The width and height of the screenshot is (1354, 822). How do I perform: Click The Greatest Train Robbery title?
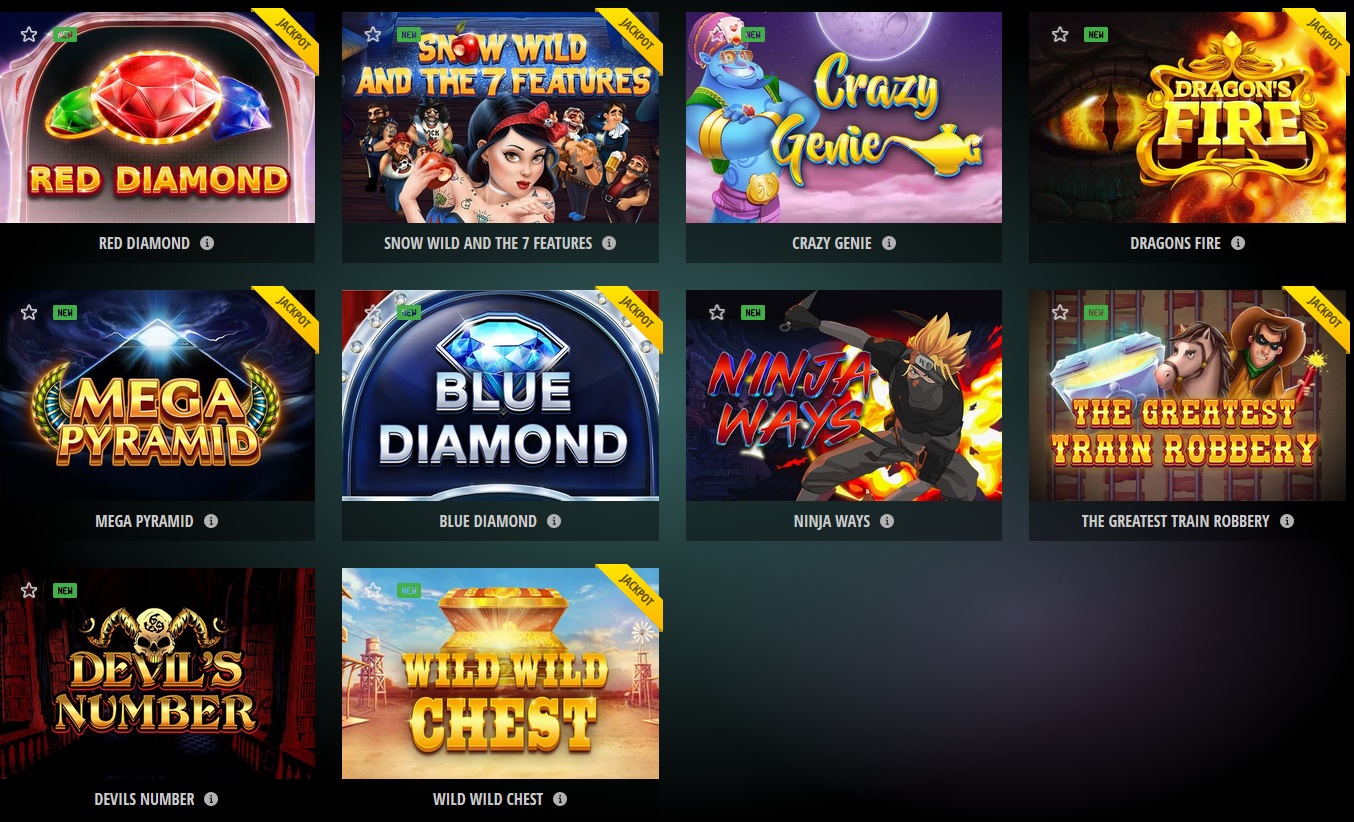point(1175,521)
